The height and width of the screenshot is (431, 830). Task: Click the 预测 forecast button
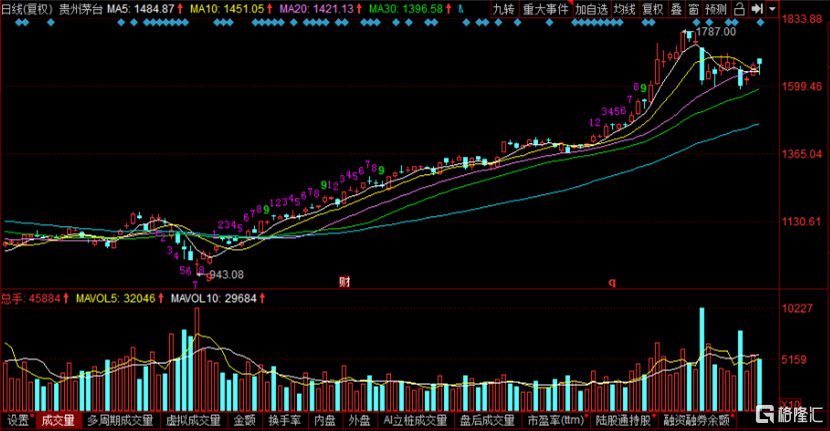coord(716,9)
